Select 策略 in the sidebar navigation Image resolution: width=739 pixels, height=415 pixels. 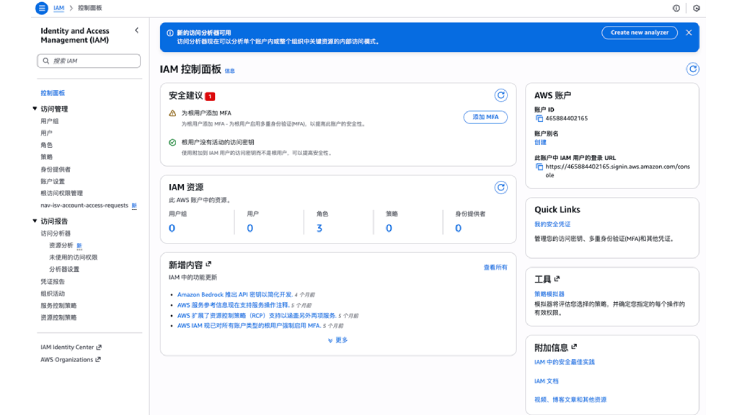click(x=46, y=157)
